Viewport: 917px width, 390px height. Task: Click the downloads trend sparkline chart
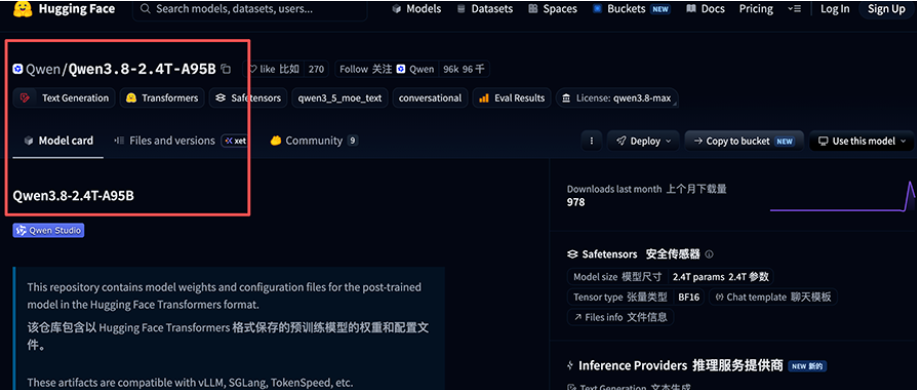[843, 196]
